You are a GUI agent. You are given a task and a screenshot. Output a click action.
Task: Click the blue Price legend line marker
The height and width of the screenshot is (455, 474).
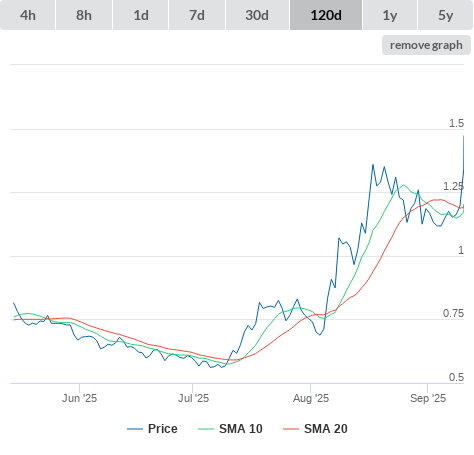[x=135, y=429]
